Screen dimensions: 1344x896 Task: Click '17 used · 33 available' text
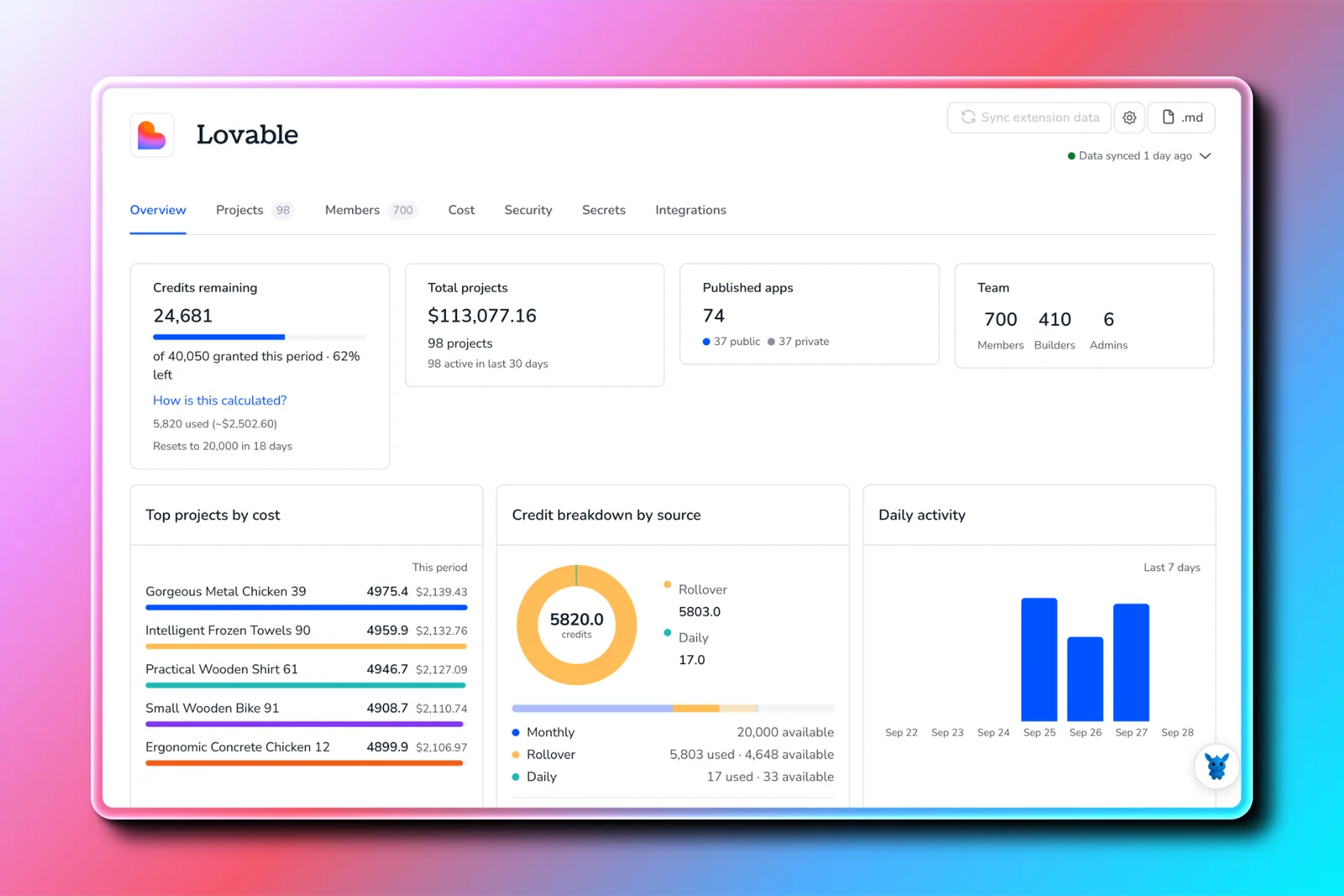[x=770, y=777]
